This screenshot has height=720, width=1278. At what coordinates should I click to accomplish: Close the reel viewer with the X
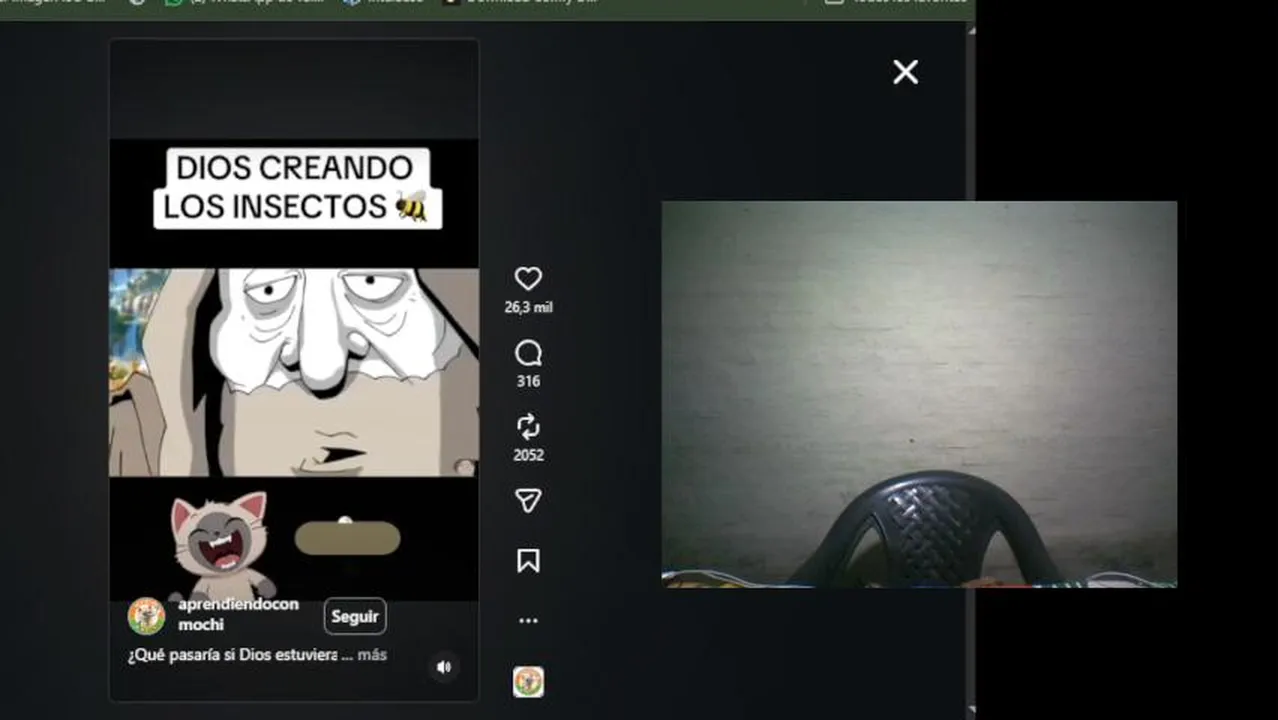point(905,72)
